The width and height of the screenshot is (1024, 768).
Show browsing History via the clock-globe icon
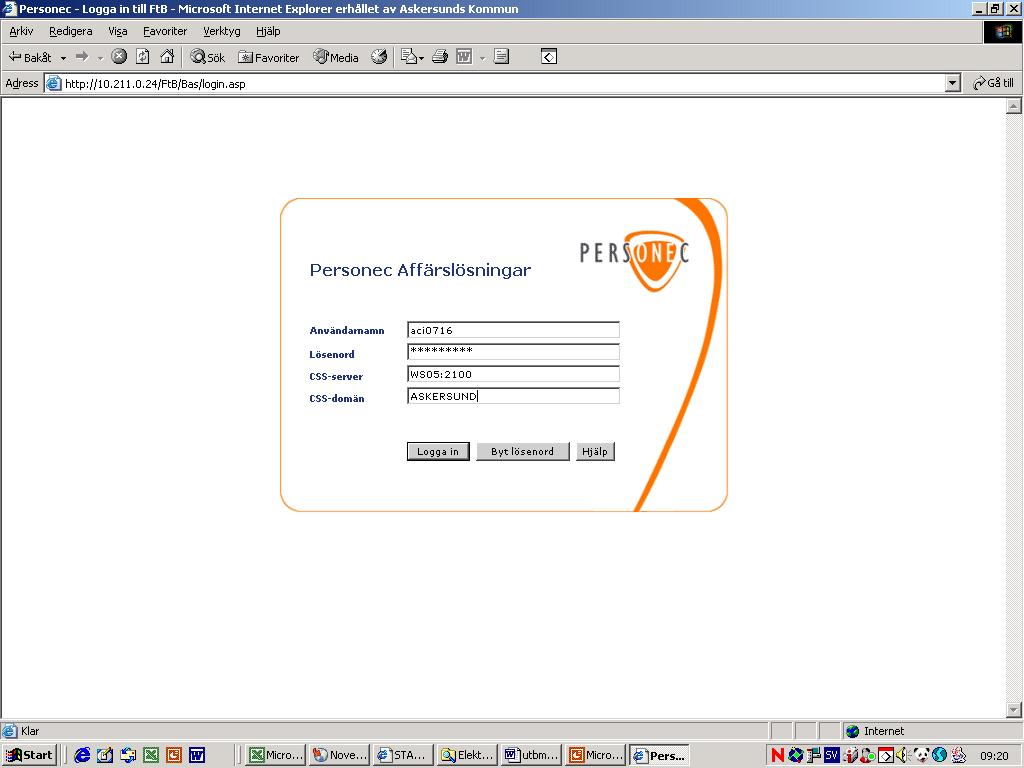(379, 57)
